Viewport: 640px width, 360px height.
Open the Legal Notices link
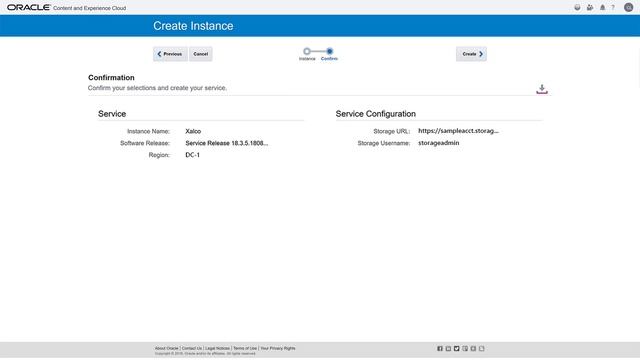coord(218,348)
